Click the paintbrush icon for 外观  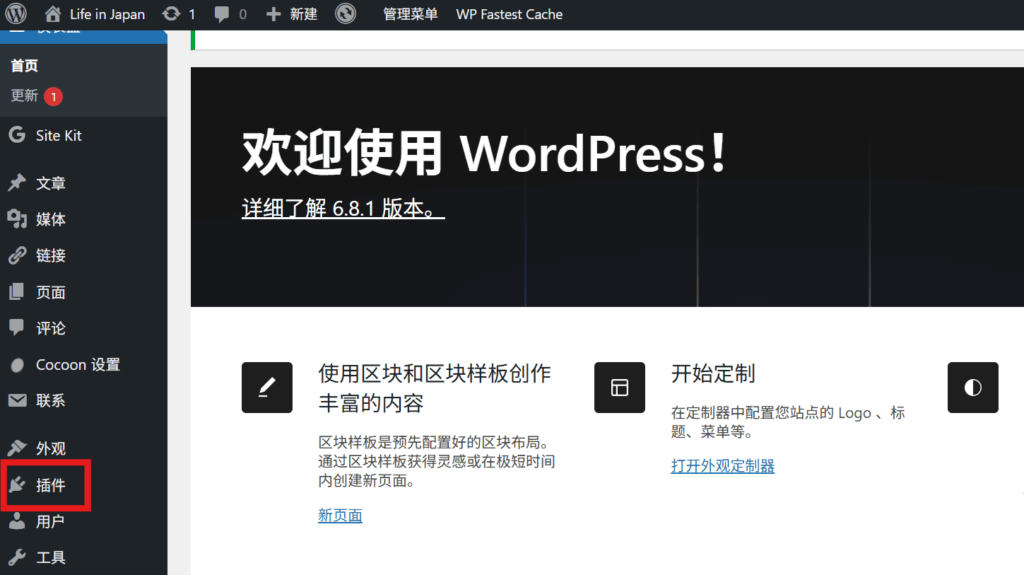click(17, 448)
